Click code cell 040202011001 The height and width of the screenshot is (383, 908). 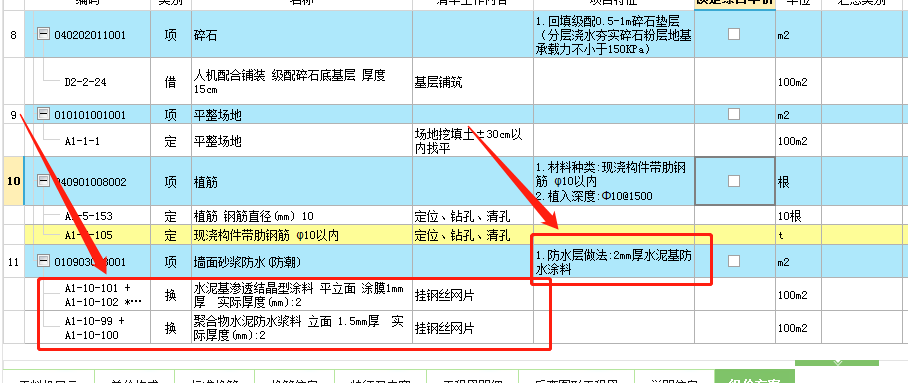point(90,35)
